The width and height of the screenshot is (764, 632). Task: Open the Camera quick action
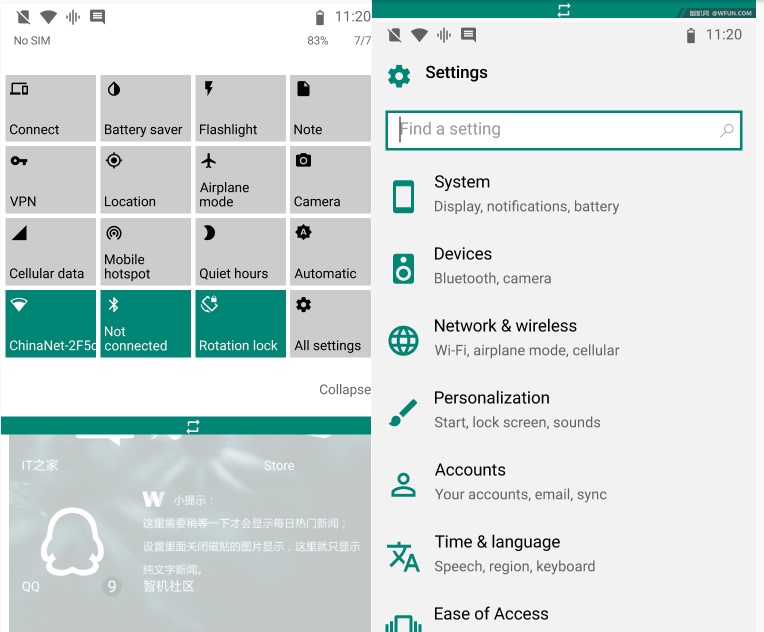[x=329, y=180]
